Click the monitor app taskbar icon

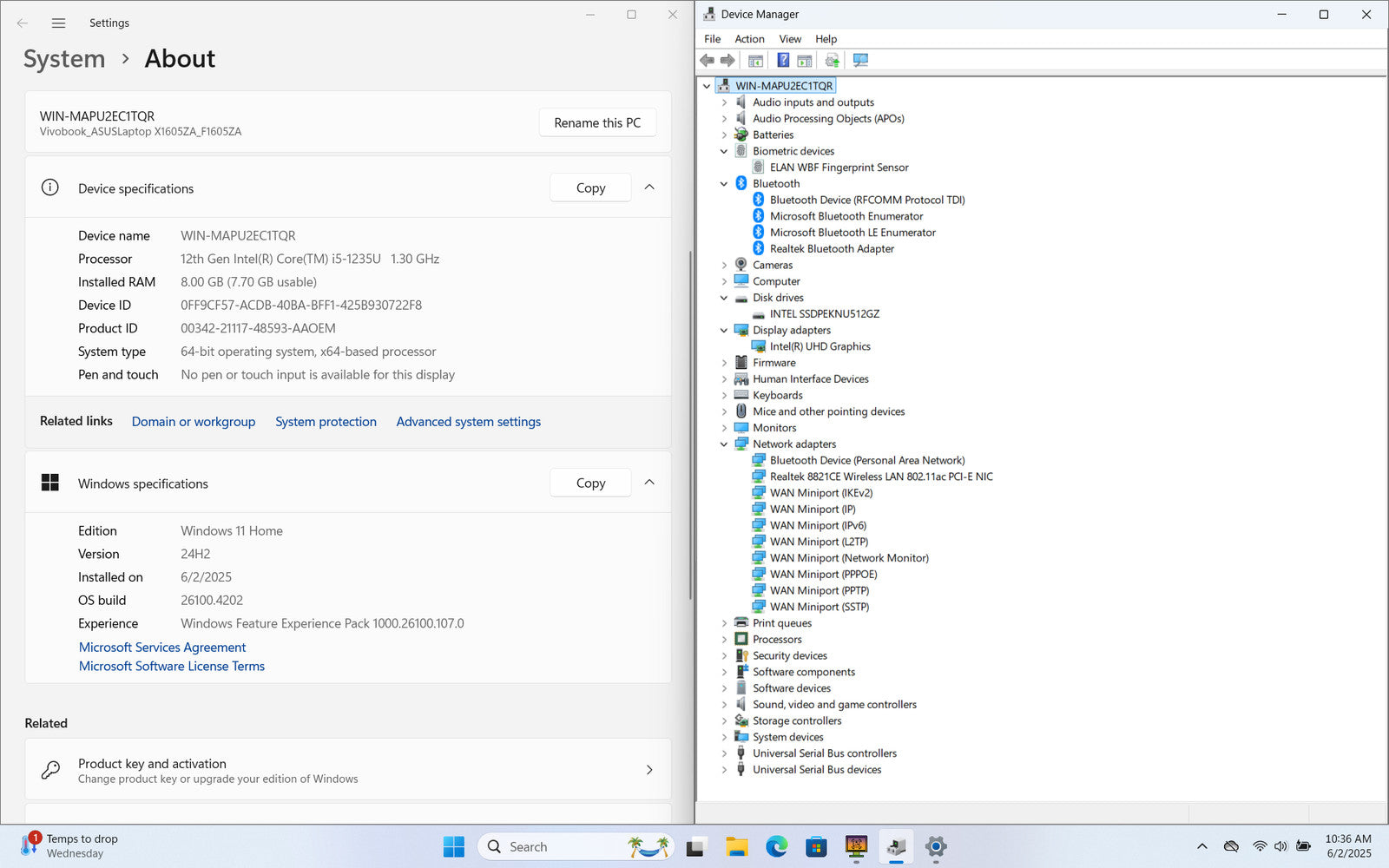(856, 846)
